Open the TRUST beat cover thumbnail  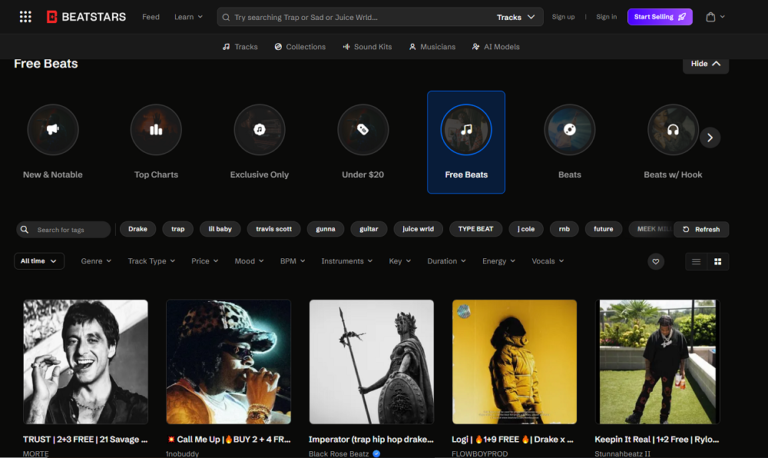(x=86, y=362)
